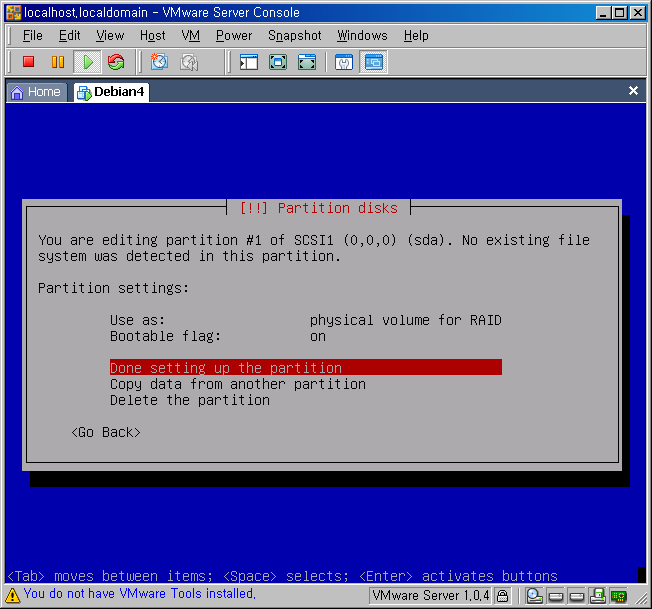
Task: Switch to the Home tab
Action: point(36,91)
